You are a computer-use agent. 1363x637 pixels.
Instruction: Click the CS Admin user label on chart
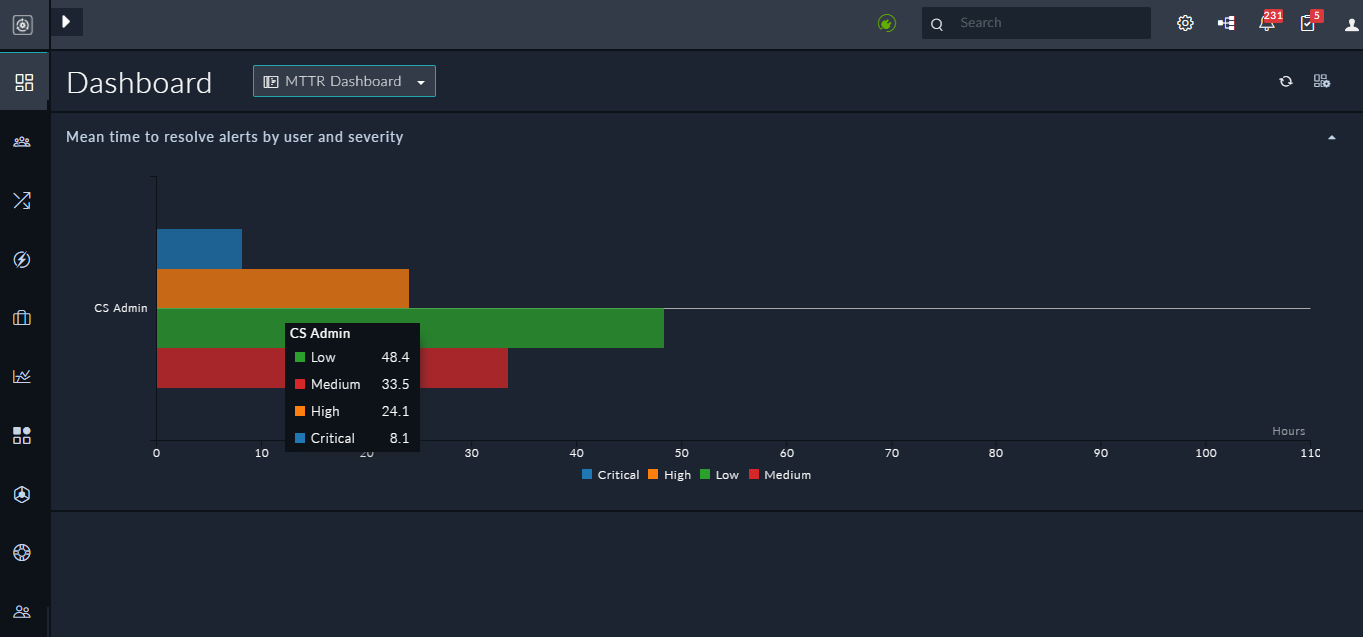[120, 307]
